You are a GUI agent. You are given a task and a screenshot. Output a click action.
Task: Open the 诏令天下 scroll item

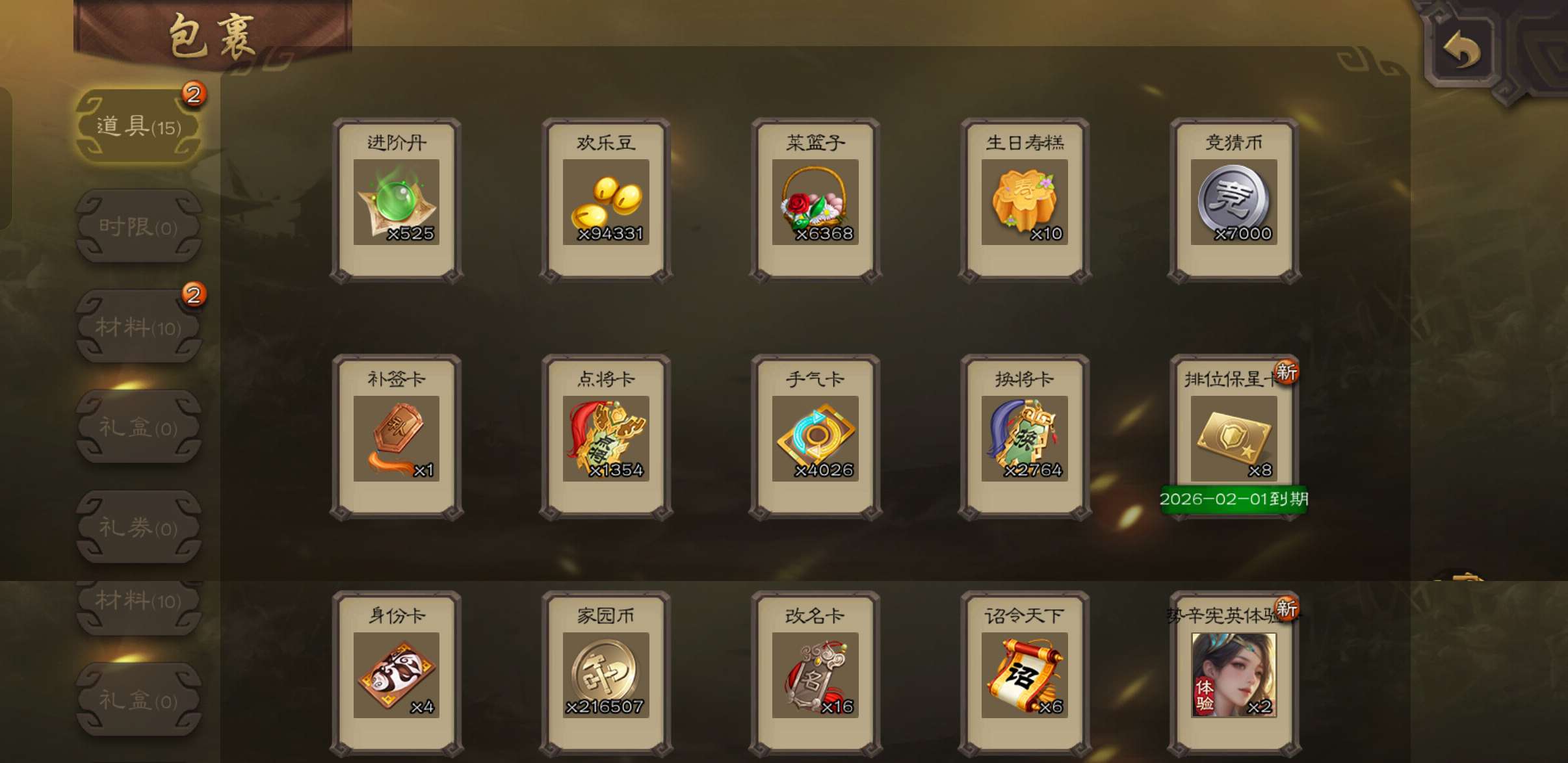[1025, 675]
